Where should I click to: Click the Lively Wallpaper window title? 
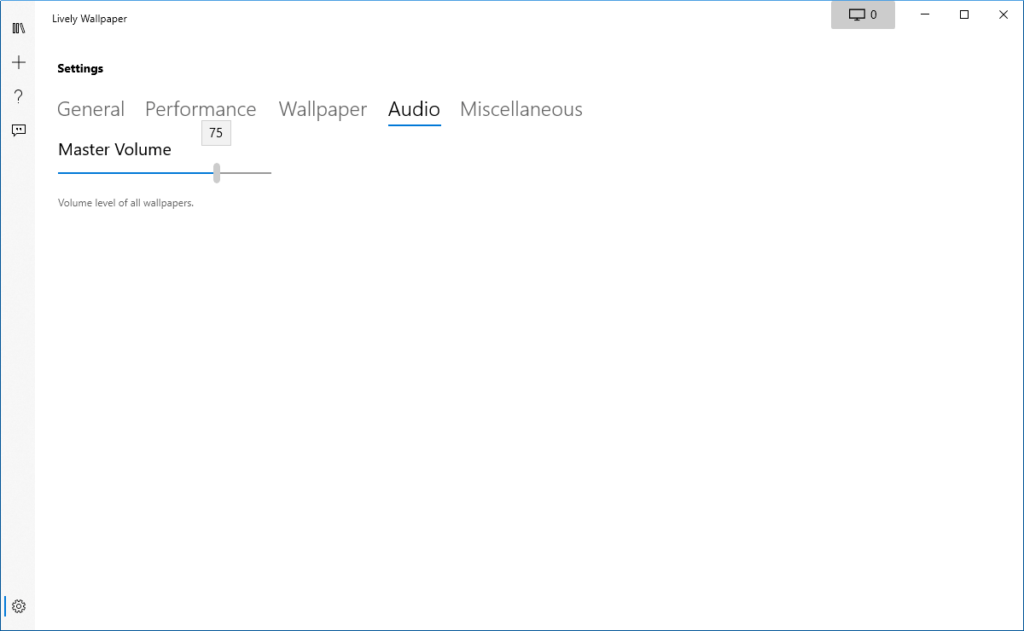pyautogui.click(x=89, y=19)
